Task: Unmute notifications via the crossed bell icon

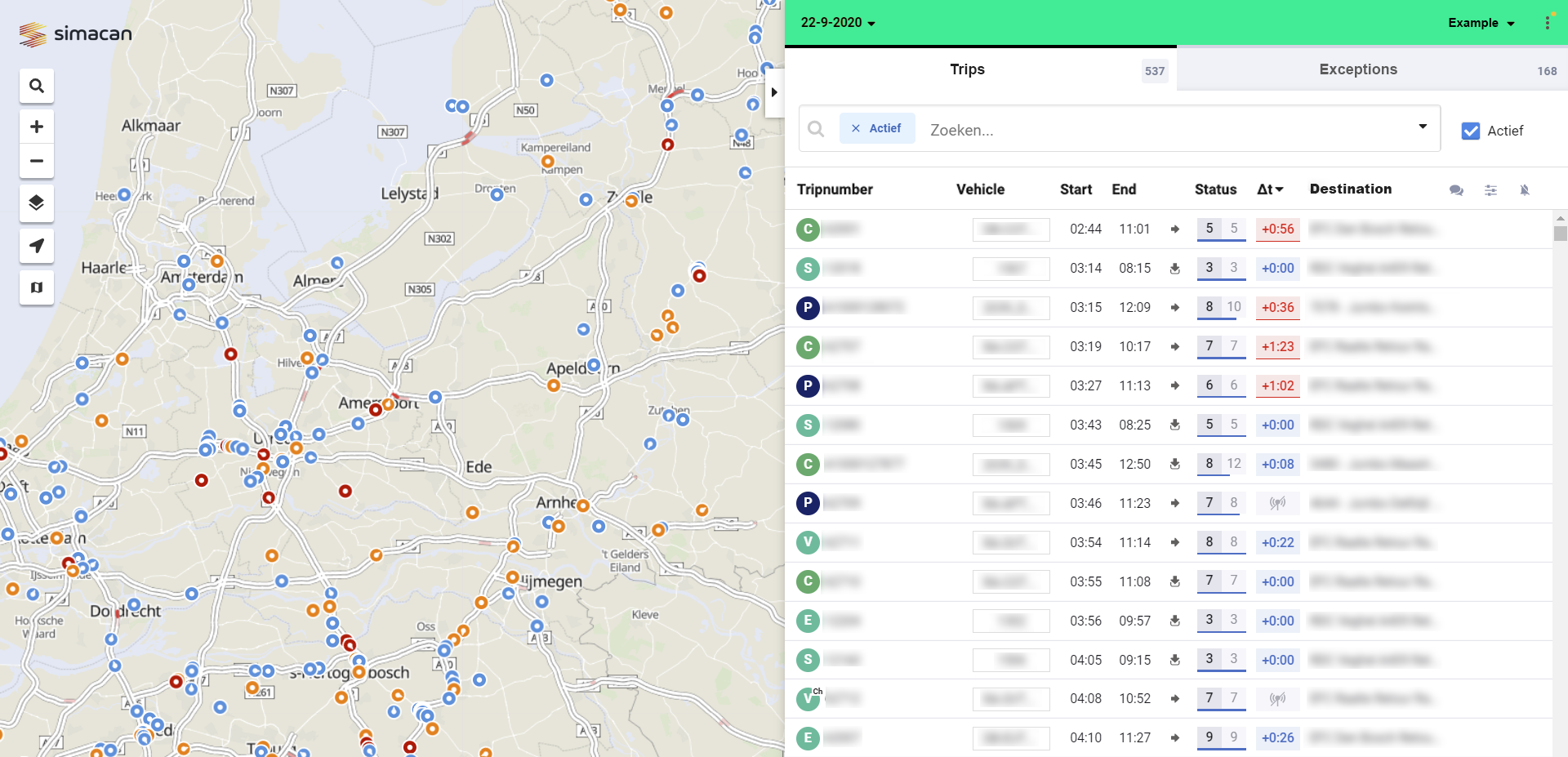Action: coord(1526,190)
